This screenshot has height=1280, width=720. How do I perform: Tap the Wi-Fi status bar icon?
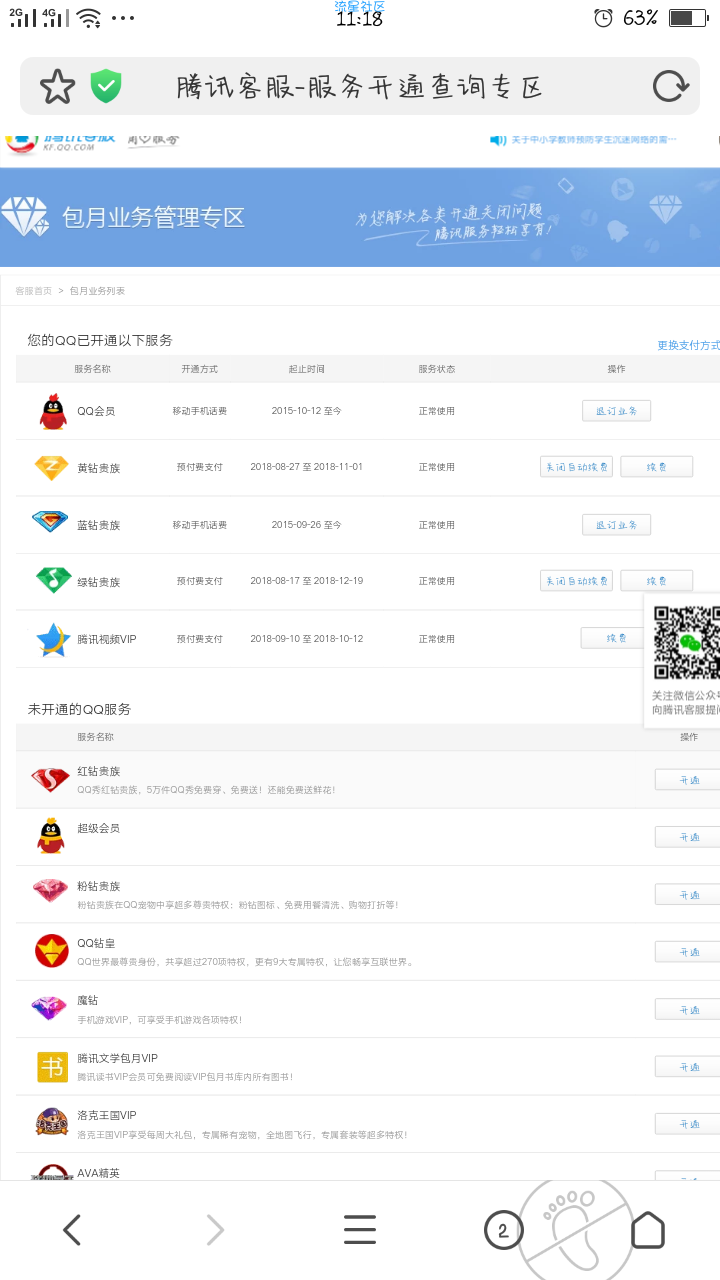click(89, 18)
